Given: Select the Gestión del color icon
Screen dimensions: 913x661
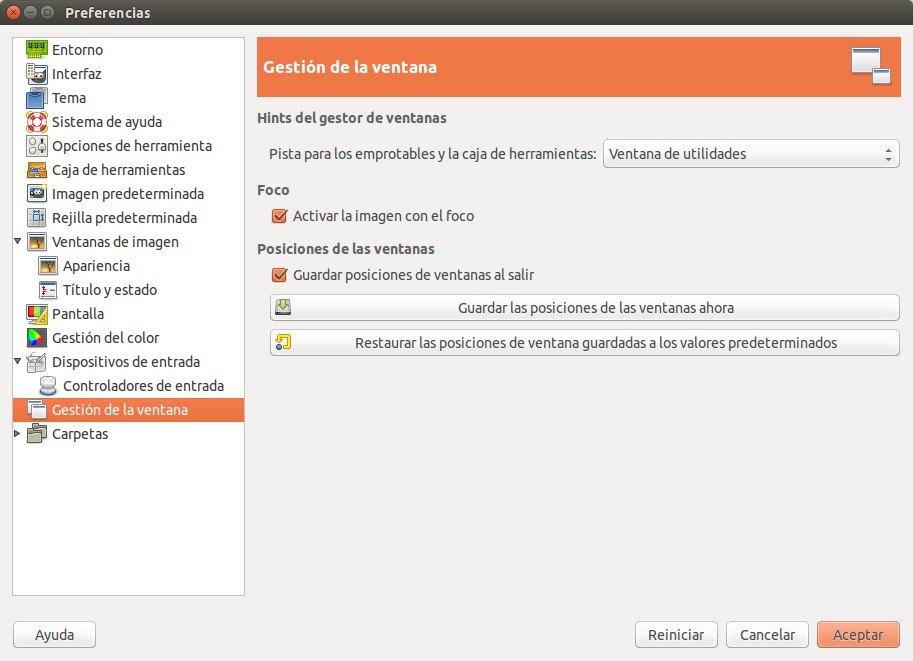Looking at the screenshot, I should click(37, 338).
